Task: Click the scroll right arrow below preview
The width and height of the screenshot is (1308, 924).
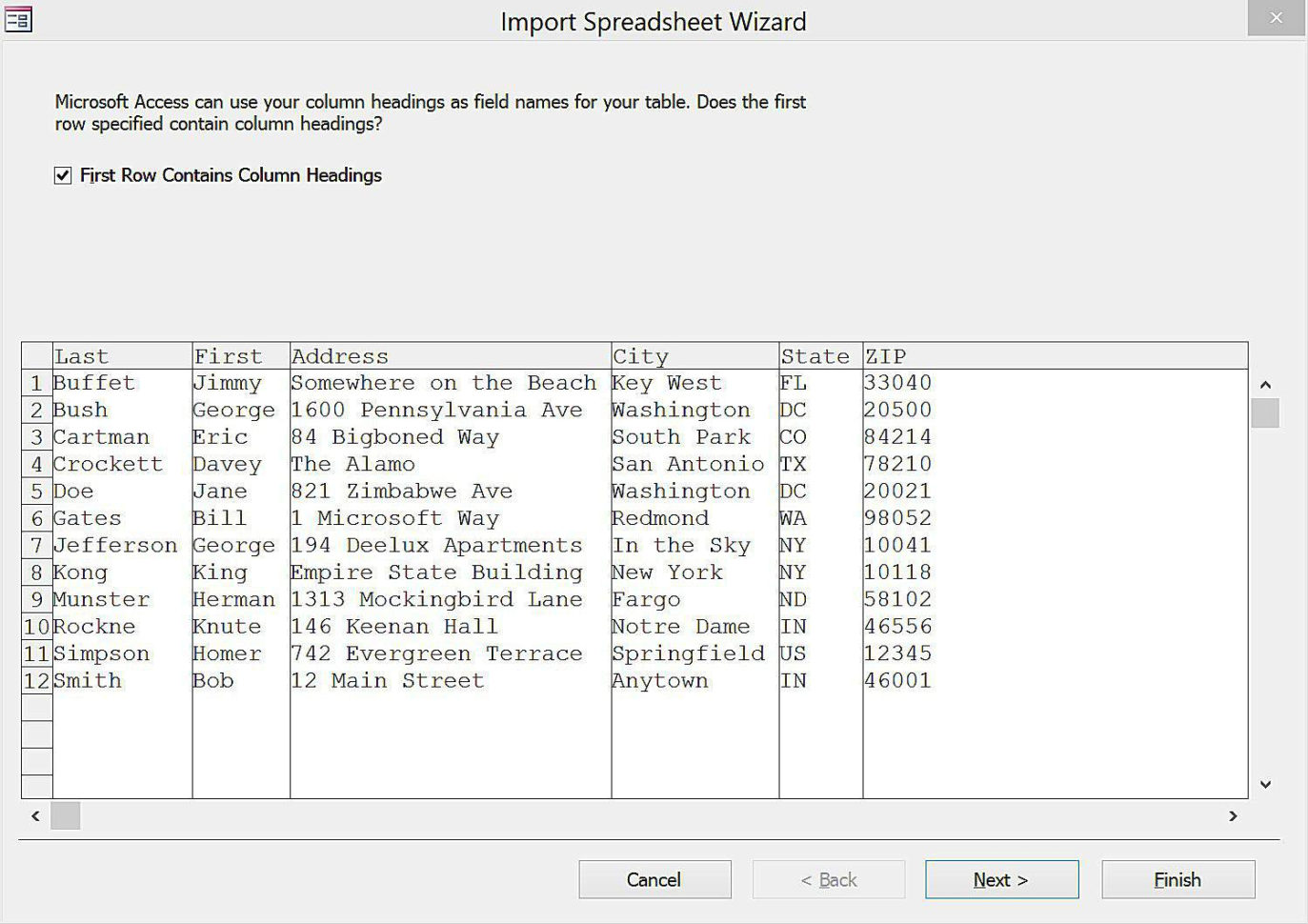Action: (1233, 815)
